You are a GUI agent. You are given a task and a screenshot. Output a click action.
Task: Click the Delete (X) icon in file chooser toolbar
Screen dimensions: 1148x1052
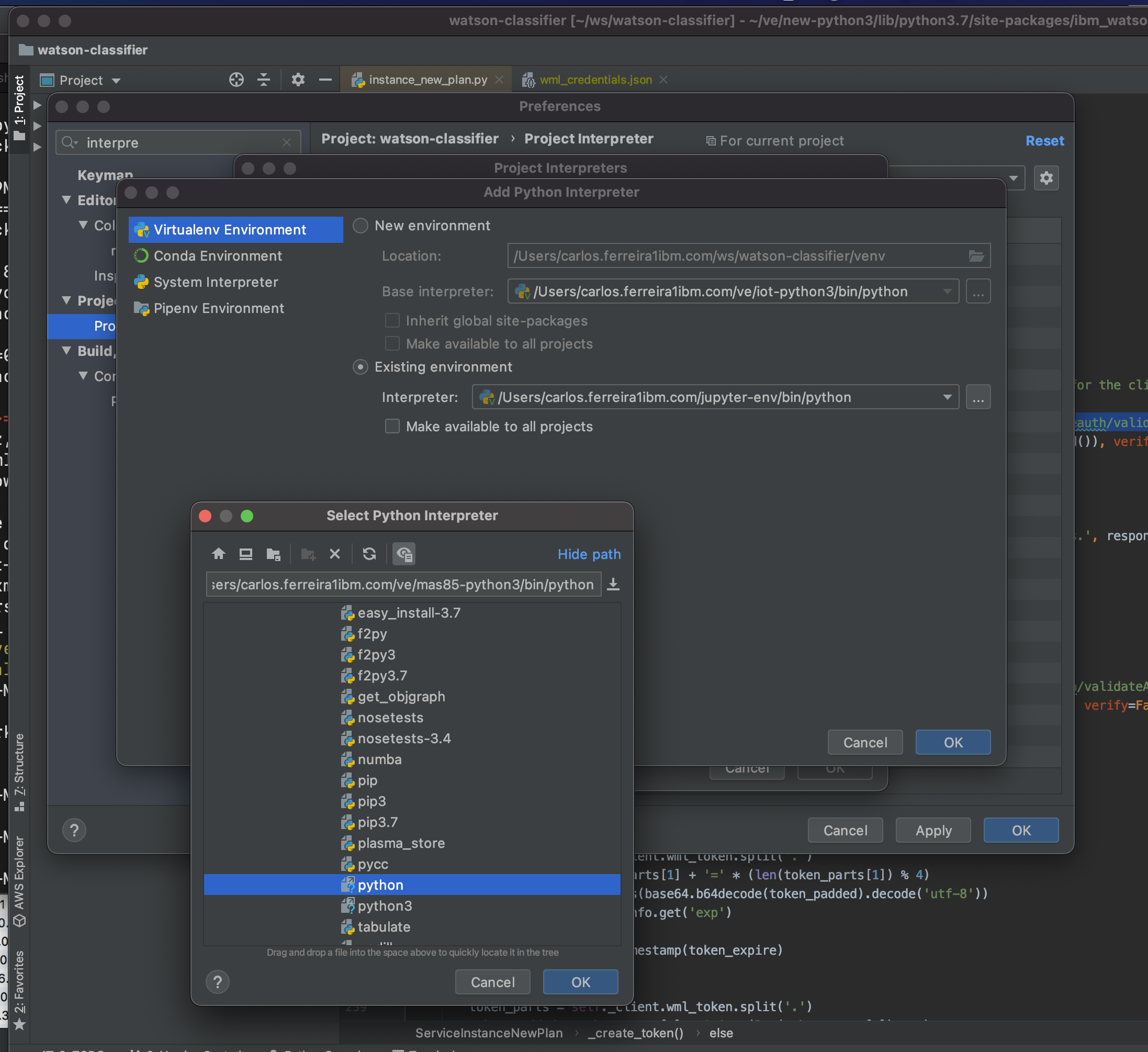[335, 554]
